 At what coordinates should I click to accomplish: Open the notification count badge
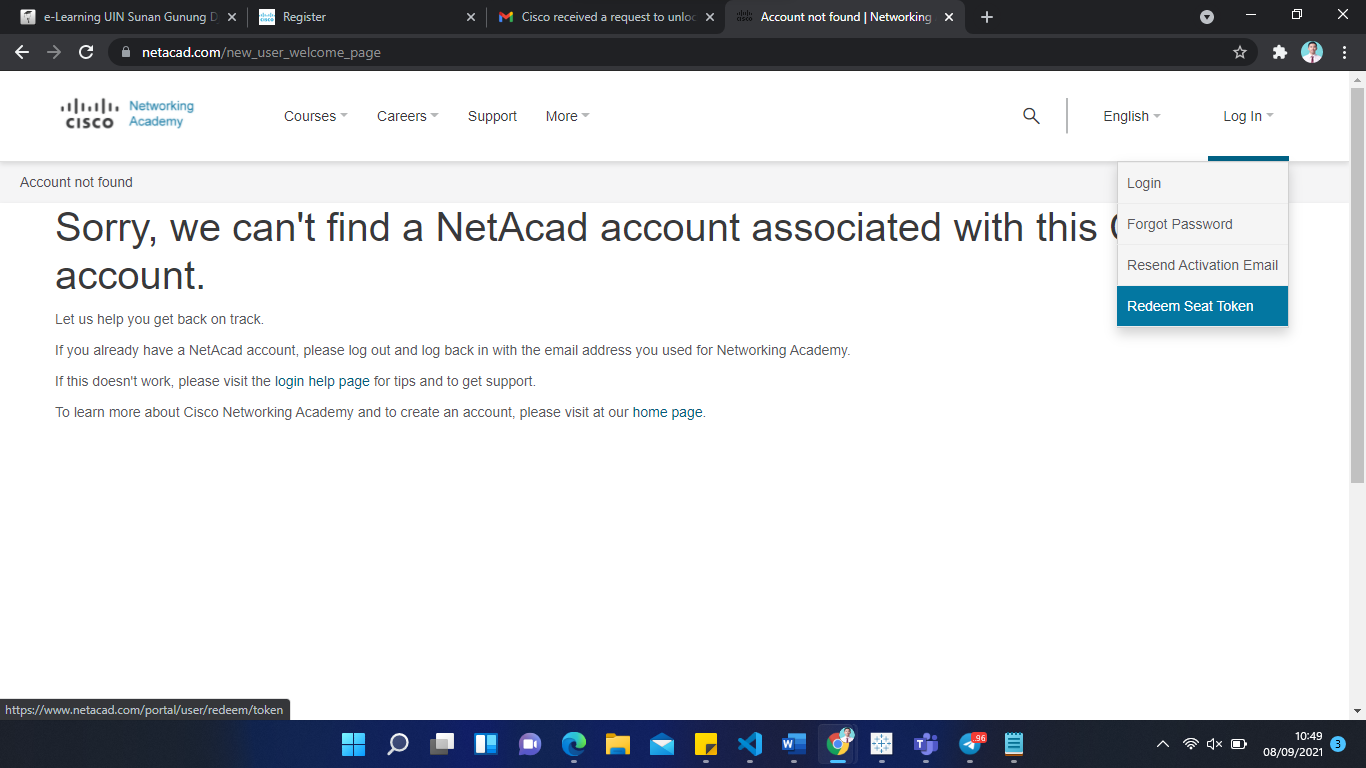tap(1338, 744)
